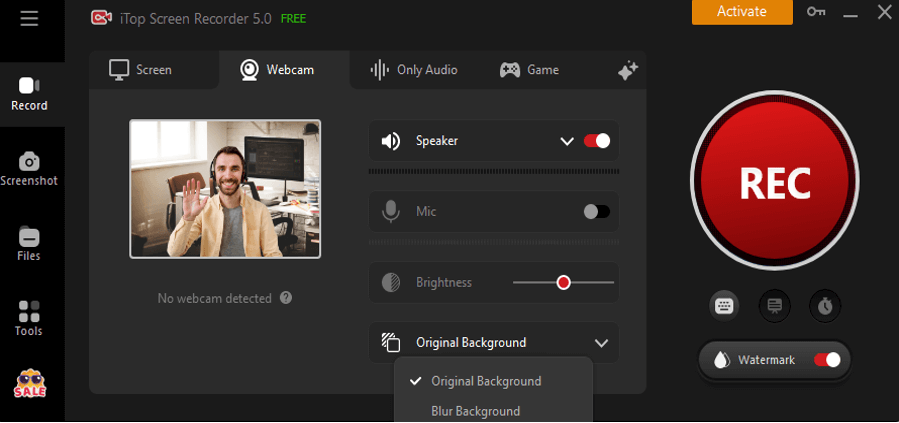This screenshot has width=899, height=423.
Task: Open the timer stopwatch icon under REC
Action: coord(825,306)
